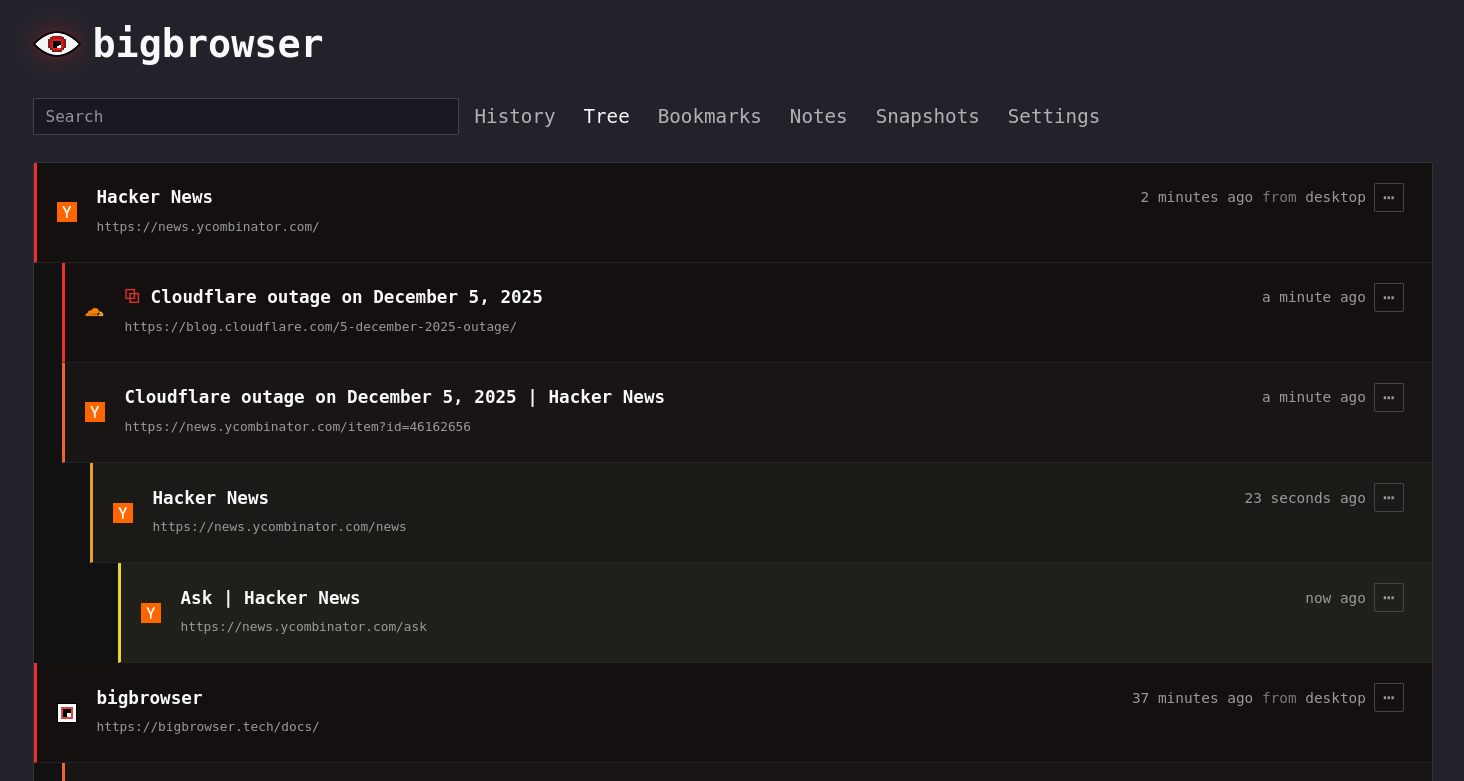Open the more options menu for the 23 seconds ago entry
Viewport: 1464px width, 781px height.
[1388, 497]
